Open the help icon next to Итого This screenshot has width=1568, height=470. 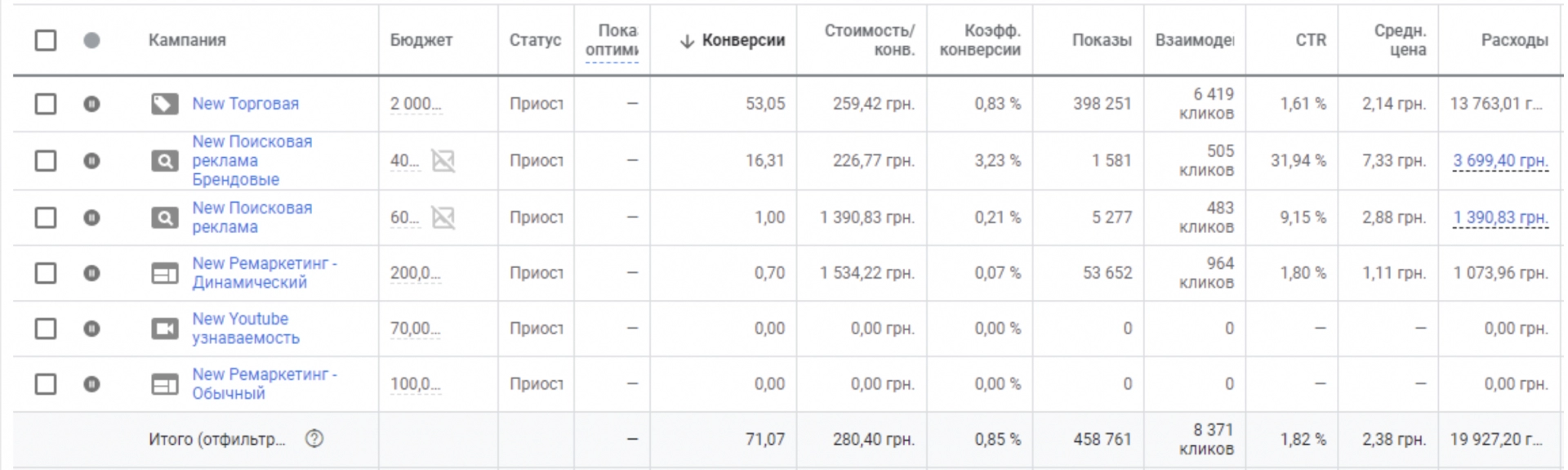314,439
